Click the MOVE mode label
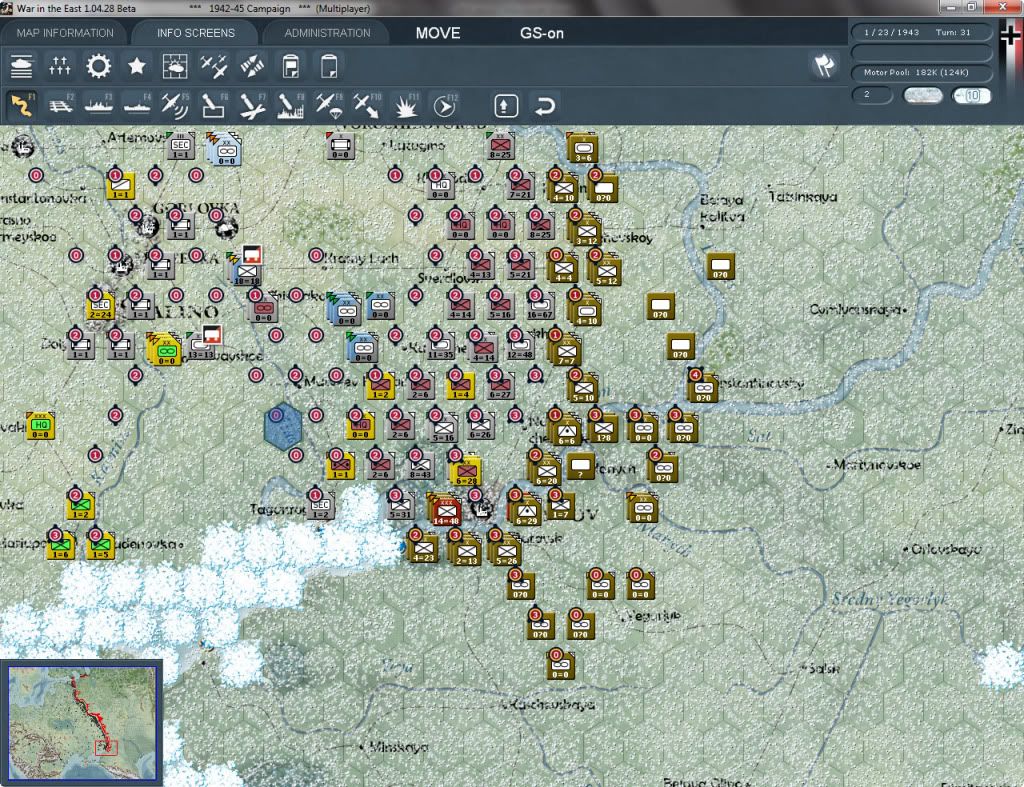Viewport: 1024px width, 787px height. pyautogui.click(x=438, y=33)
